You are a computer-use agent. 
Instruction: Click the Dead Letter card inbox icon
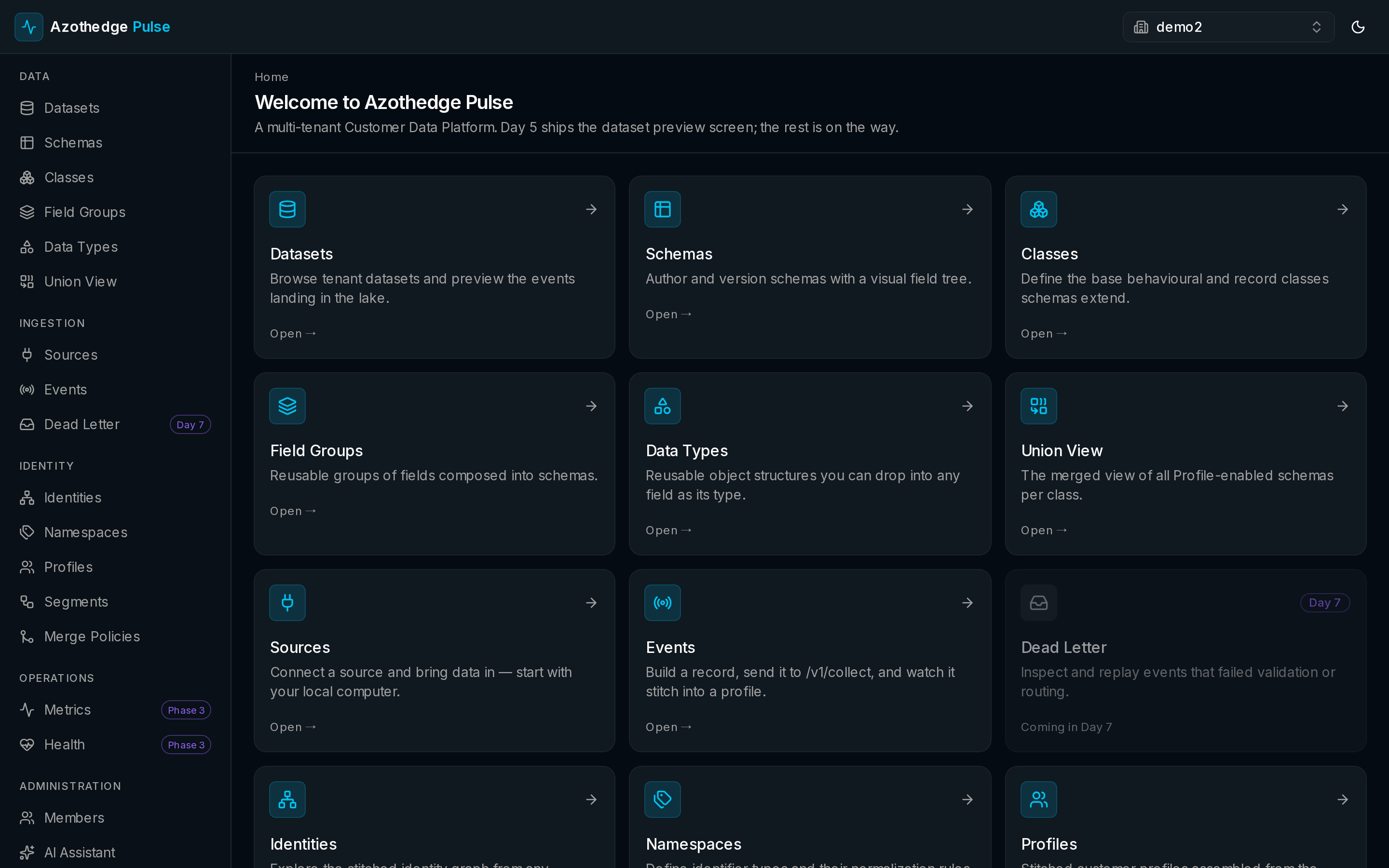click(x=1038, y=603)
